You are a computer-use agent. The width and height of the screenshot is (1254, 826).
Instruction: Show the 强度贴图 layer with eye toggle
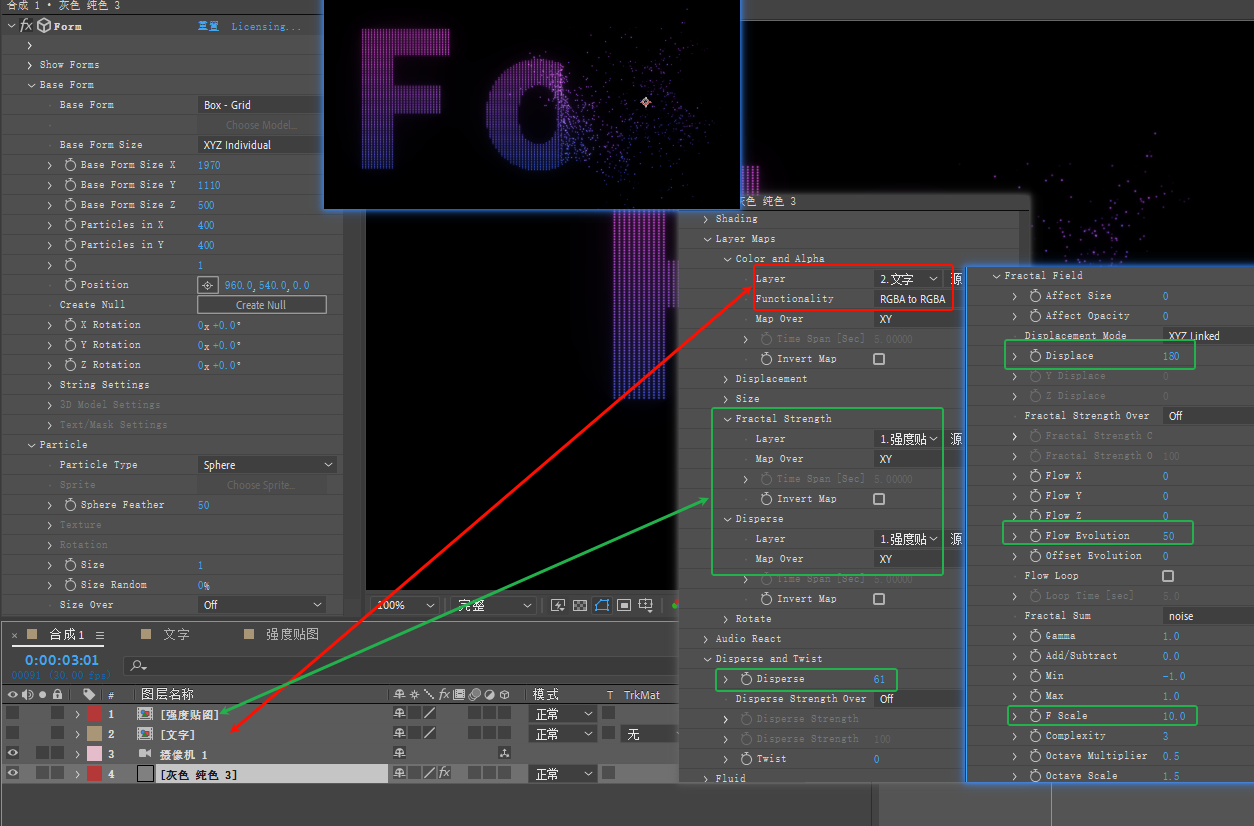tap(13, 714)
